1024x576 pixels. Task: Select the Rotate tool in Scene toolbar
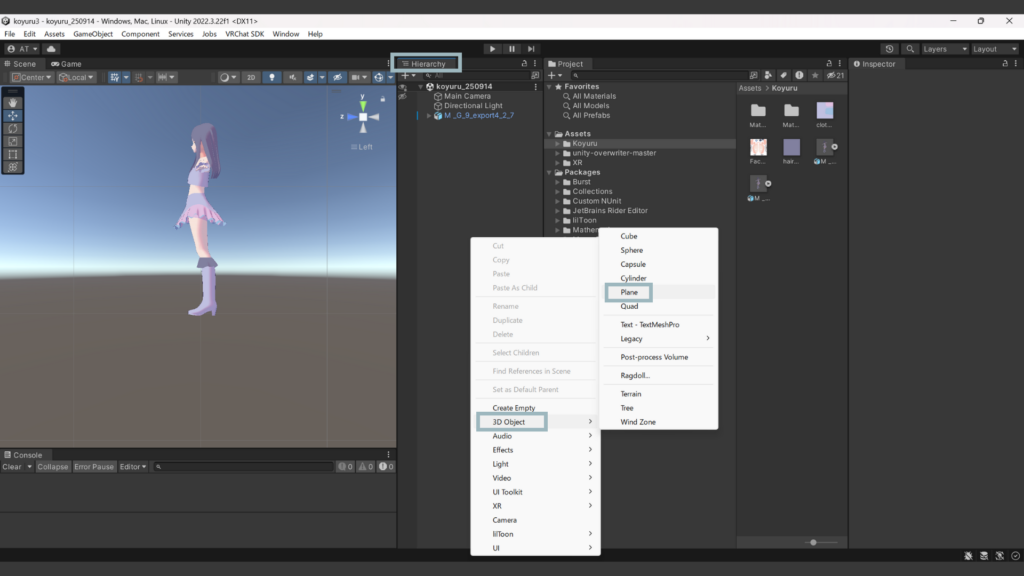tap(13, 128)
